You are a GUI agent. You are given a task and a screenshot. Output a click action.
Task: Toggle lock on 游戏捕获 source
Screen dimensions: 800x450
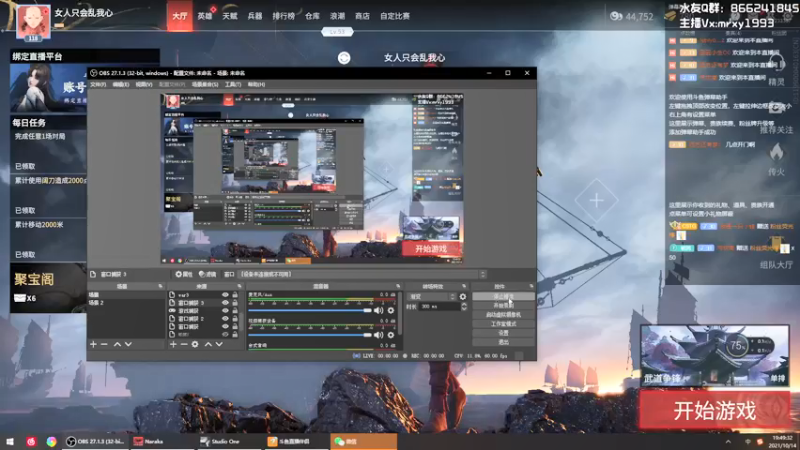[x=235, y=310]
